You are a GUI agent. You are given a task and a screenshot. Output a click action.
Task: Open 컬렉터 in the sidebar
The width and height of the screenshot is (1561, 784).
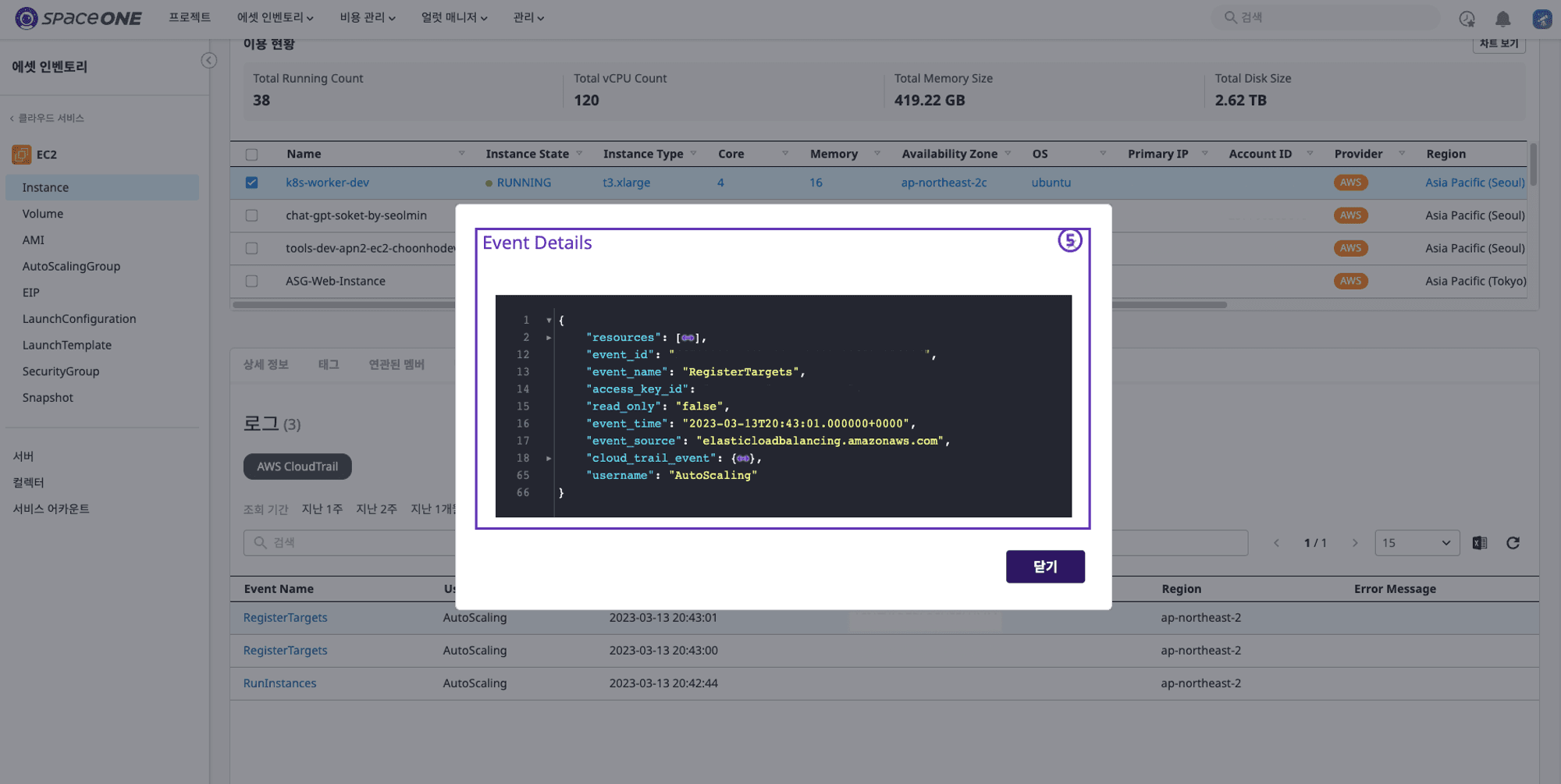[x=29, y=483]
